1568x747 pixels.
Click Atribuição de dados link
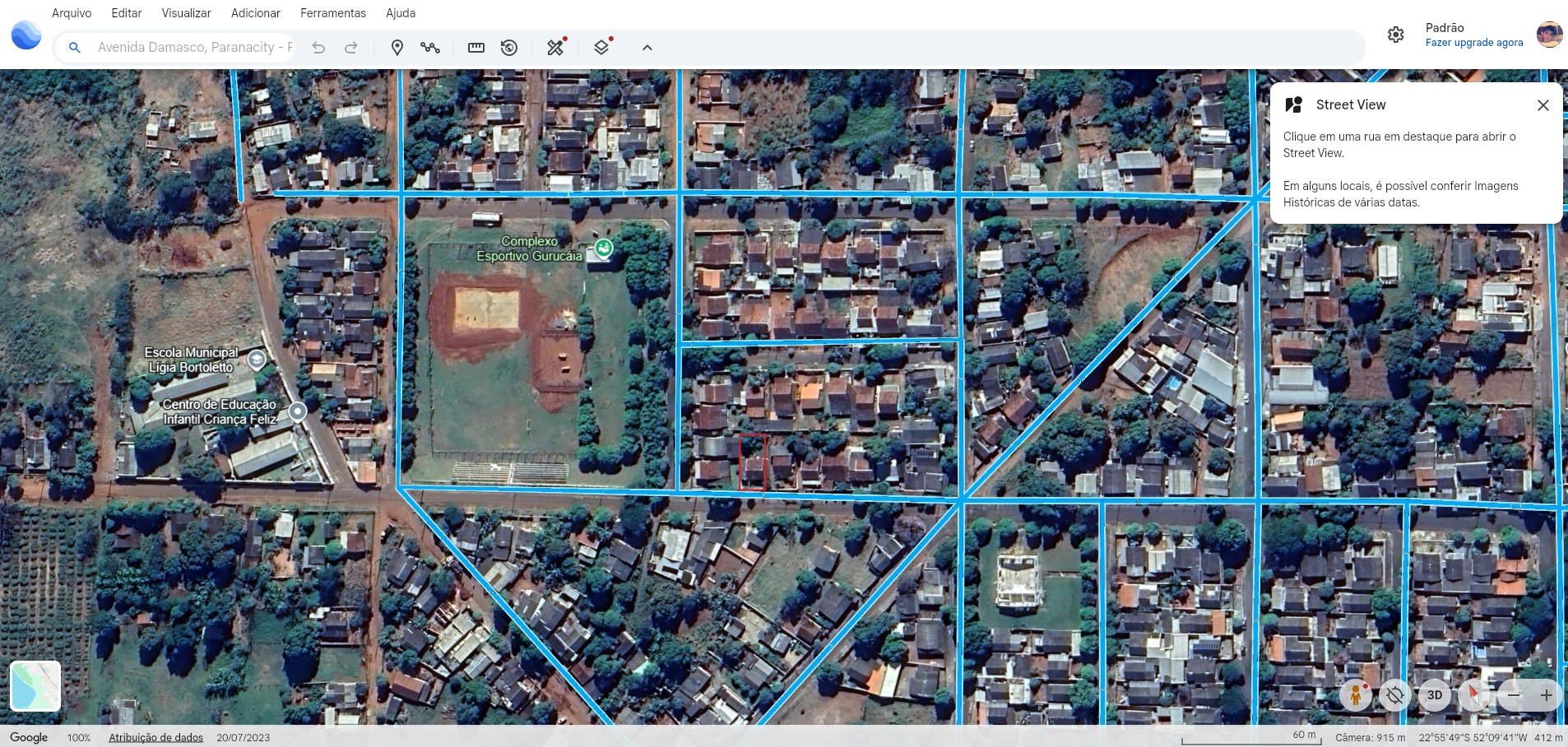pyautogui.click(x=155, y=737)
